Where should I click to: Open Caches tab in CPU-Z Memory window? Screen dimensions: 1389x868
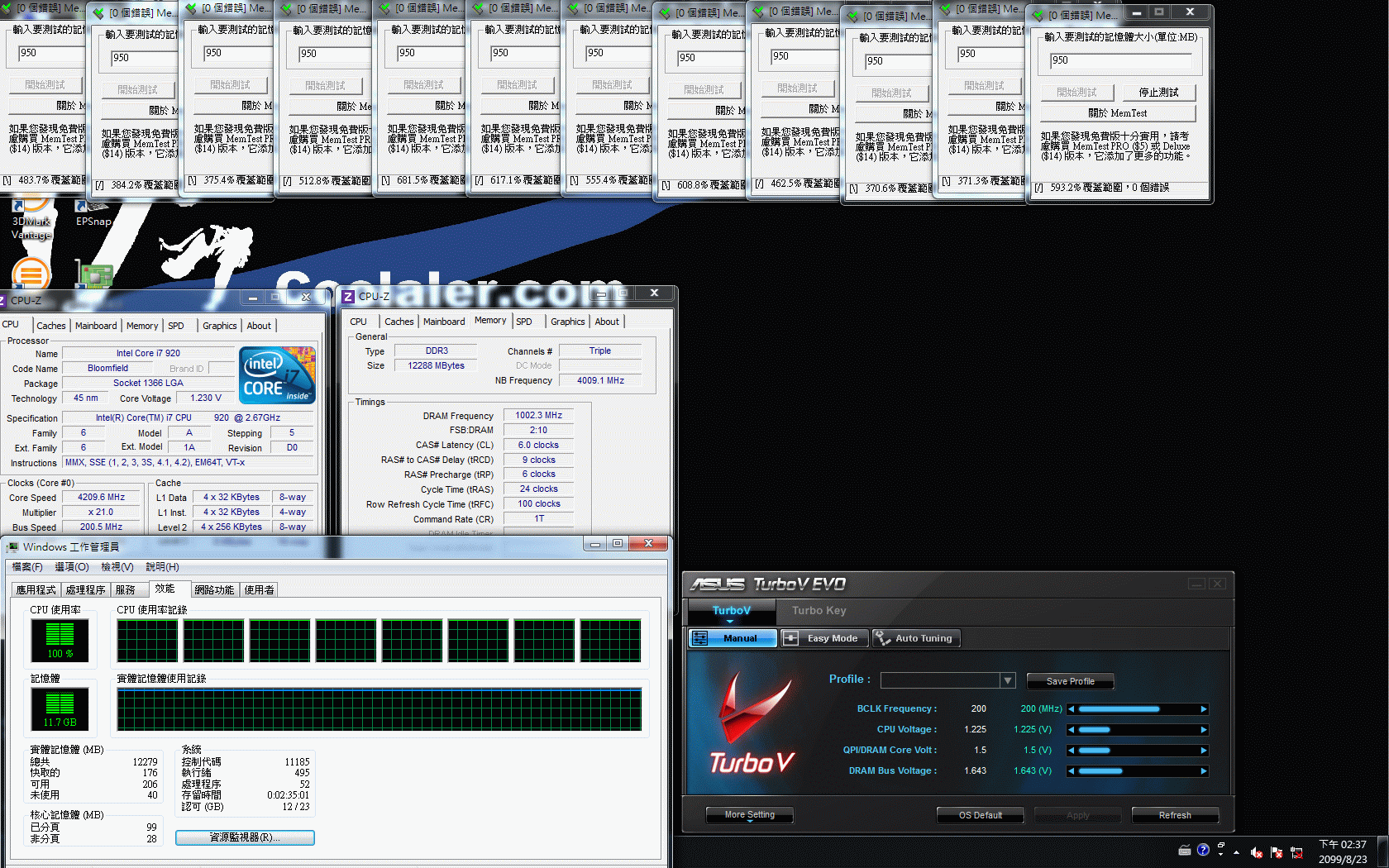(x=399, y=322)
